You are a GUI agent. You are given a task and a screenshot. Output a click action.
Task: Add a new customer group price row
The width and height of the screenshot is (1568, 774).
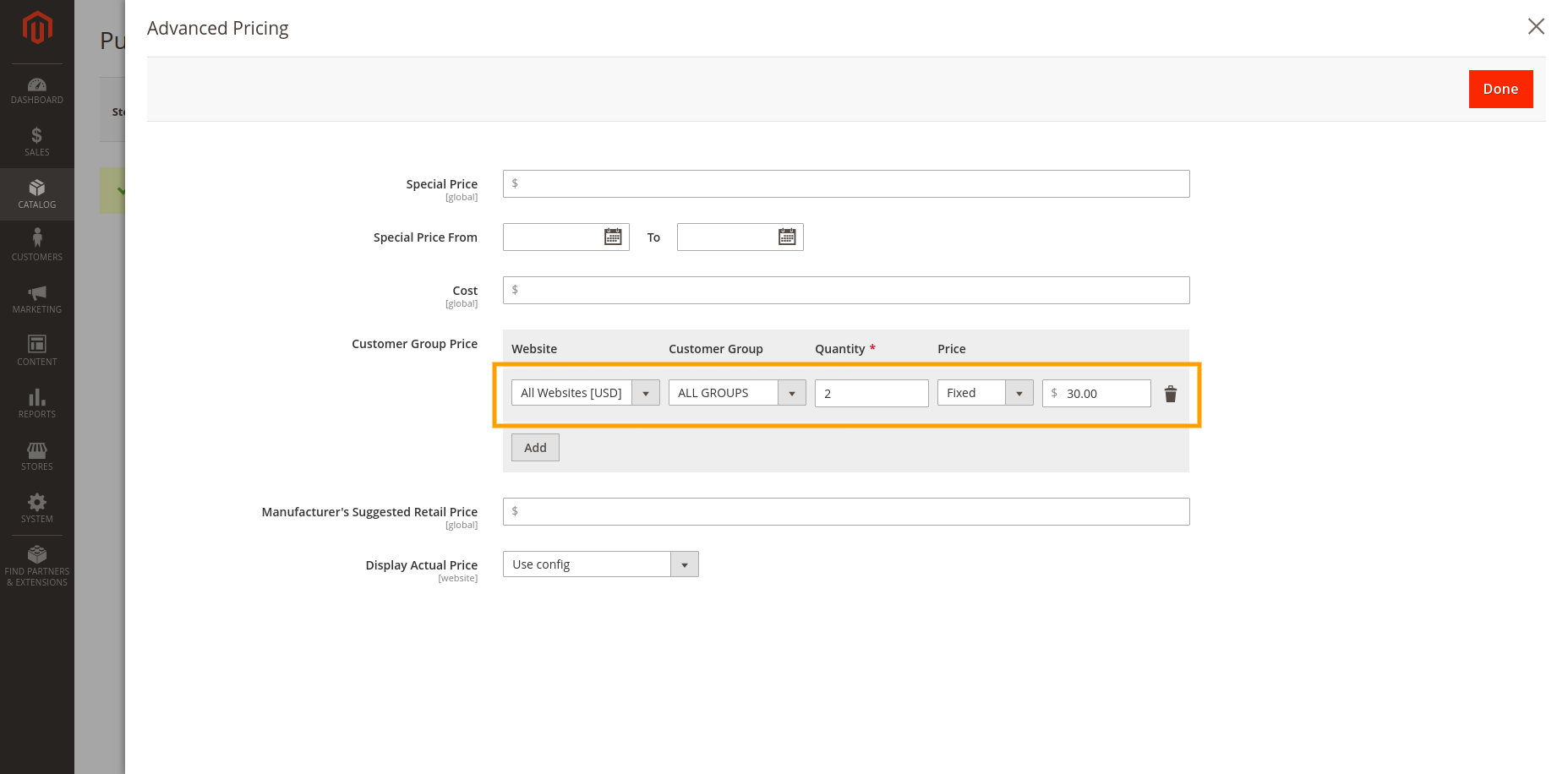click(x=534, y=447)
